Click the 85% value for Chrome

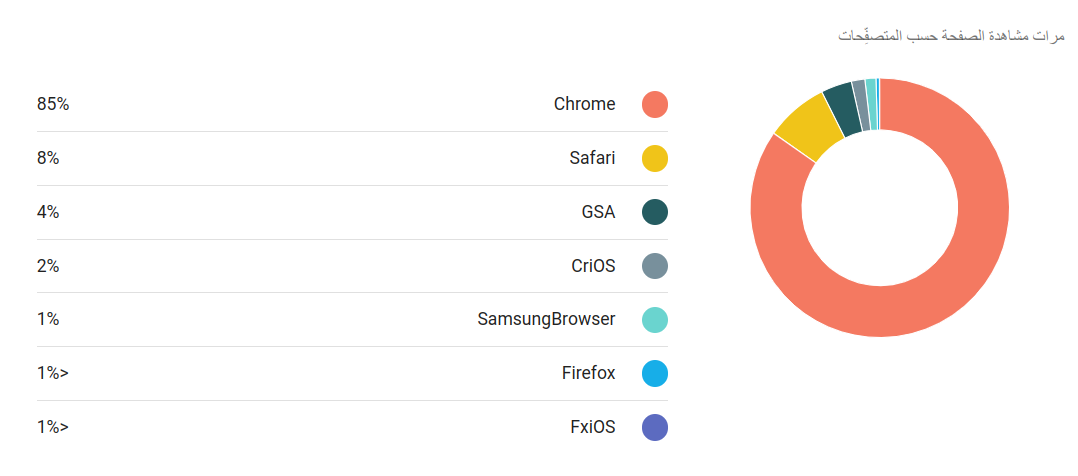tap(53, 105)
